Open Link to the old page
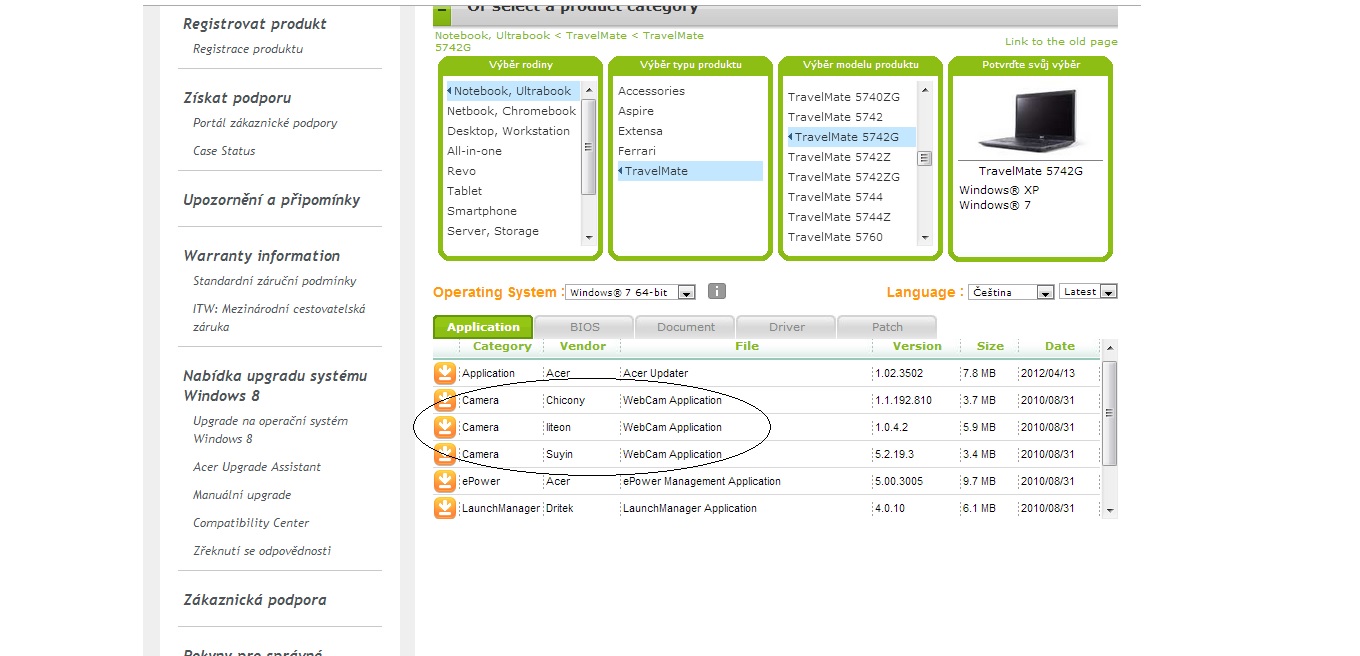 click(x=1061, y=42)
